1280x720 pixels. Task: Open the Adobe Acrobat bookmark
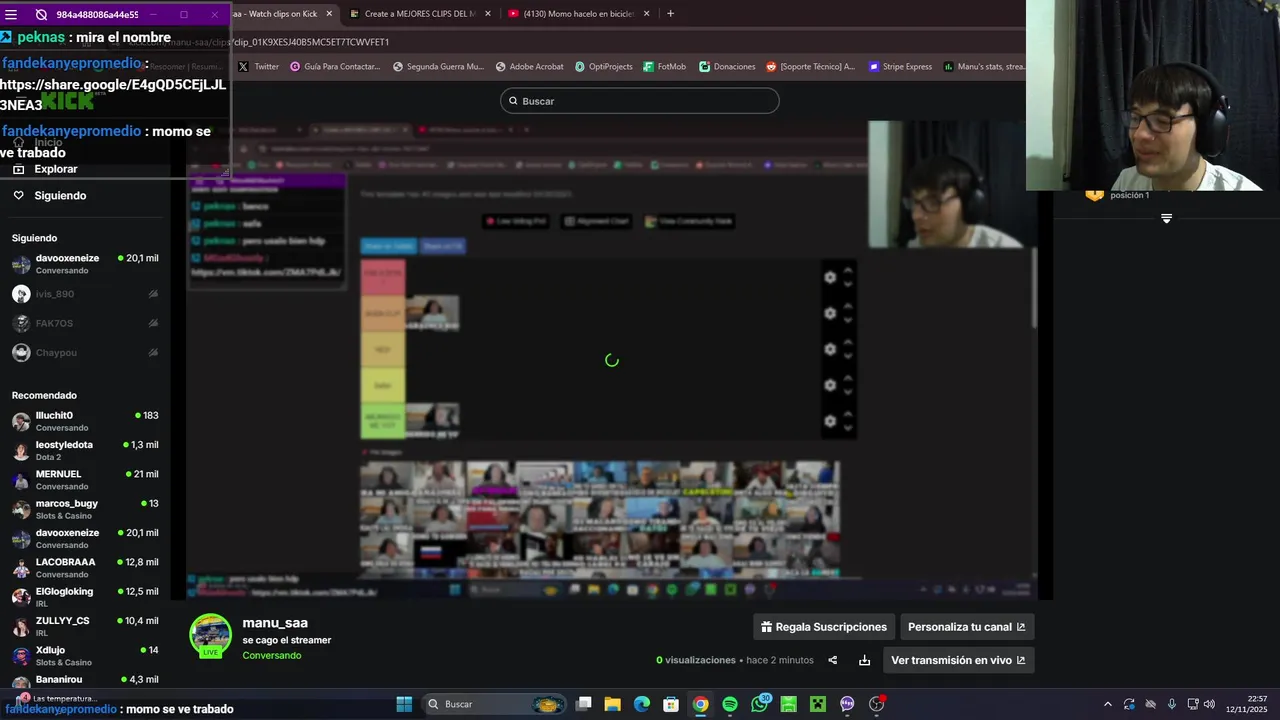[x=529, y=67]
